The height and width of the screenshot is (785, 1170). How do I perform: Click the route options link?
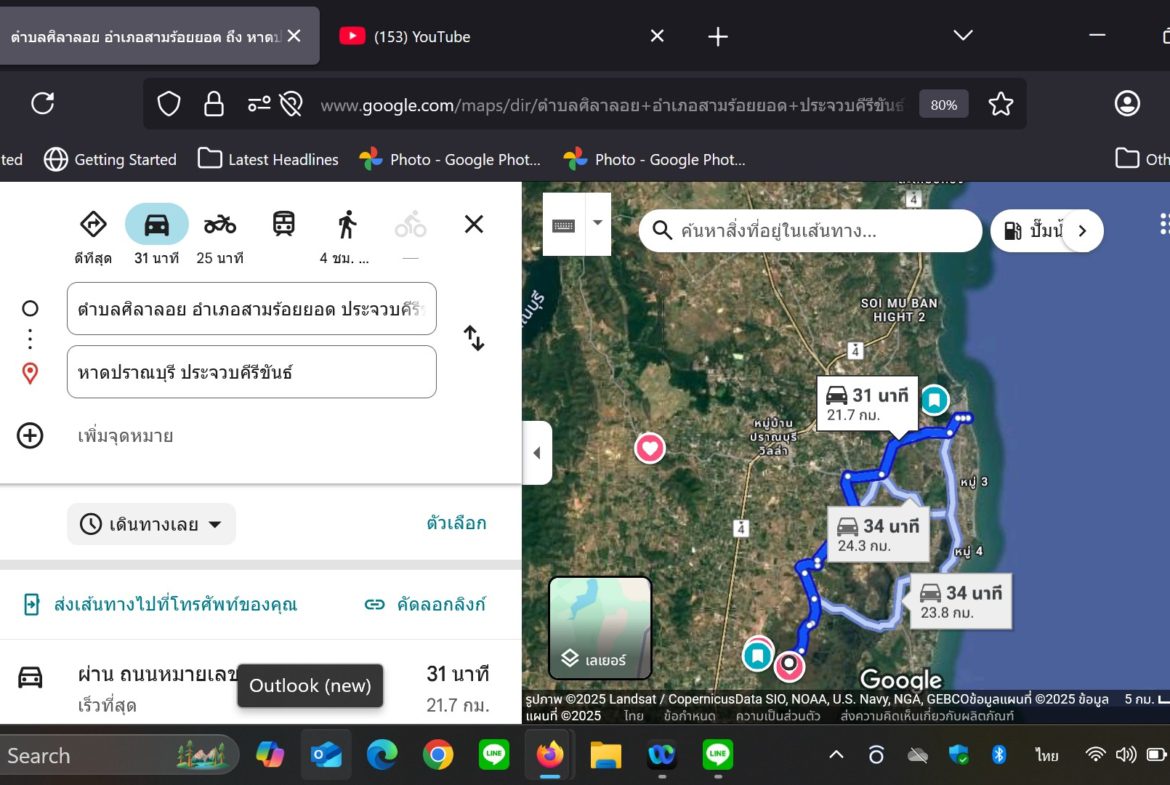click(x=456, y=523)
